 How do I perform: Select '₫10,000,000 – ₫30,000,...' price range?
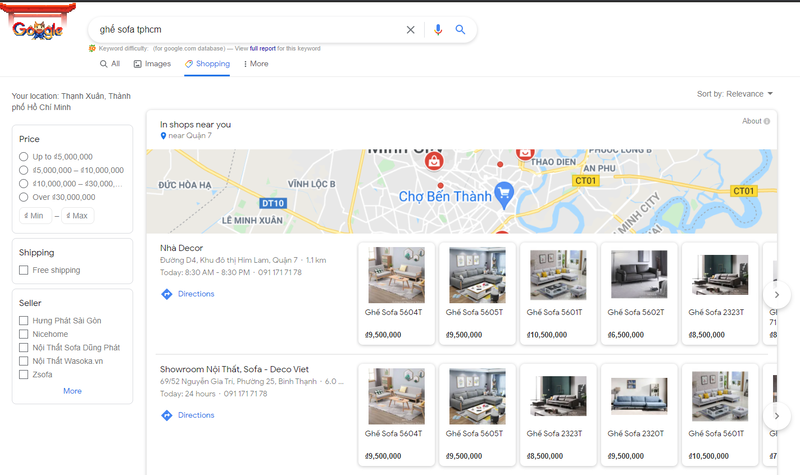point(23,184)
